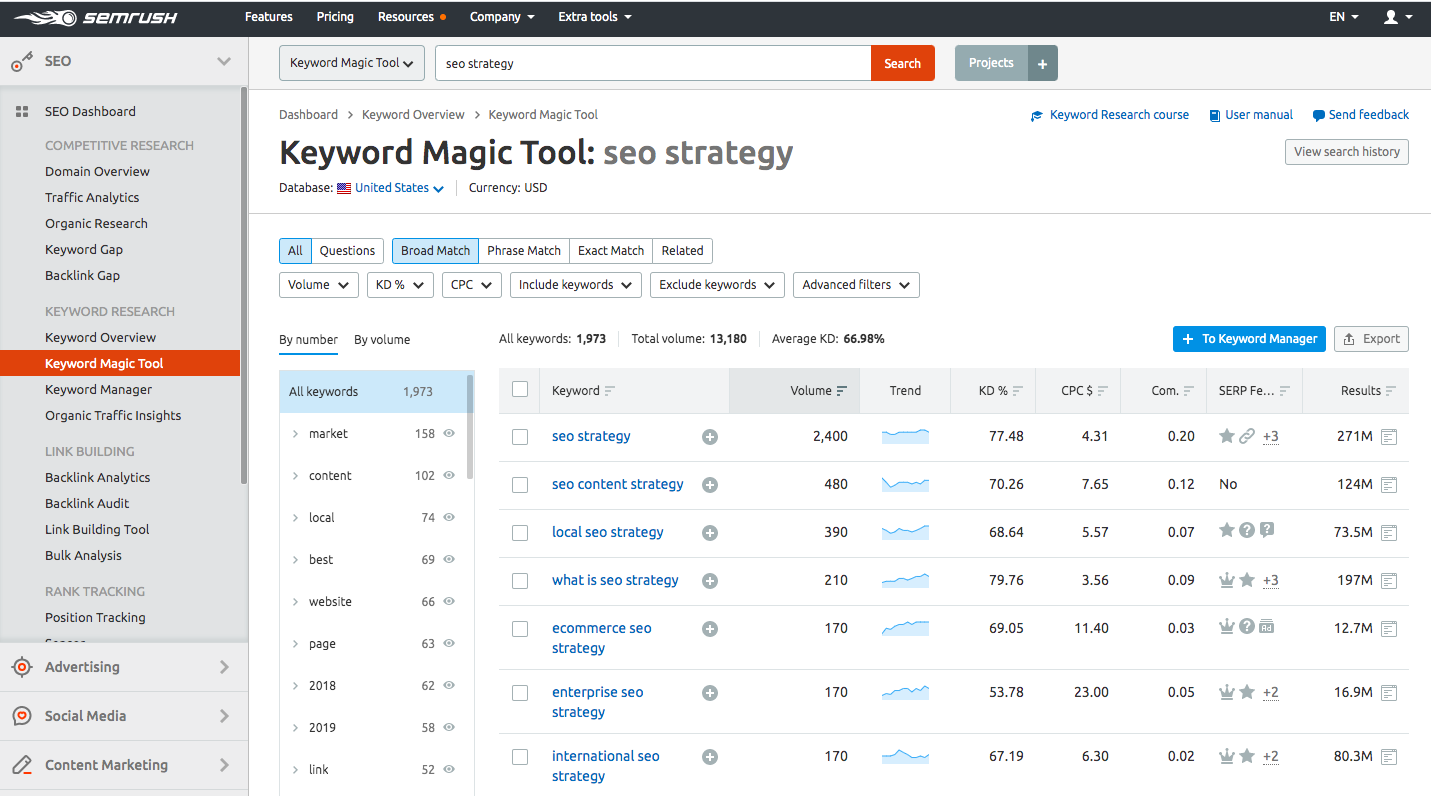Image resolution: width=1431 pixels, height=796 pixels.
Task: Expand the 'content' keyword group
Action: (295, 476)
